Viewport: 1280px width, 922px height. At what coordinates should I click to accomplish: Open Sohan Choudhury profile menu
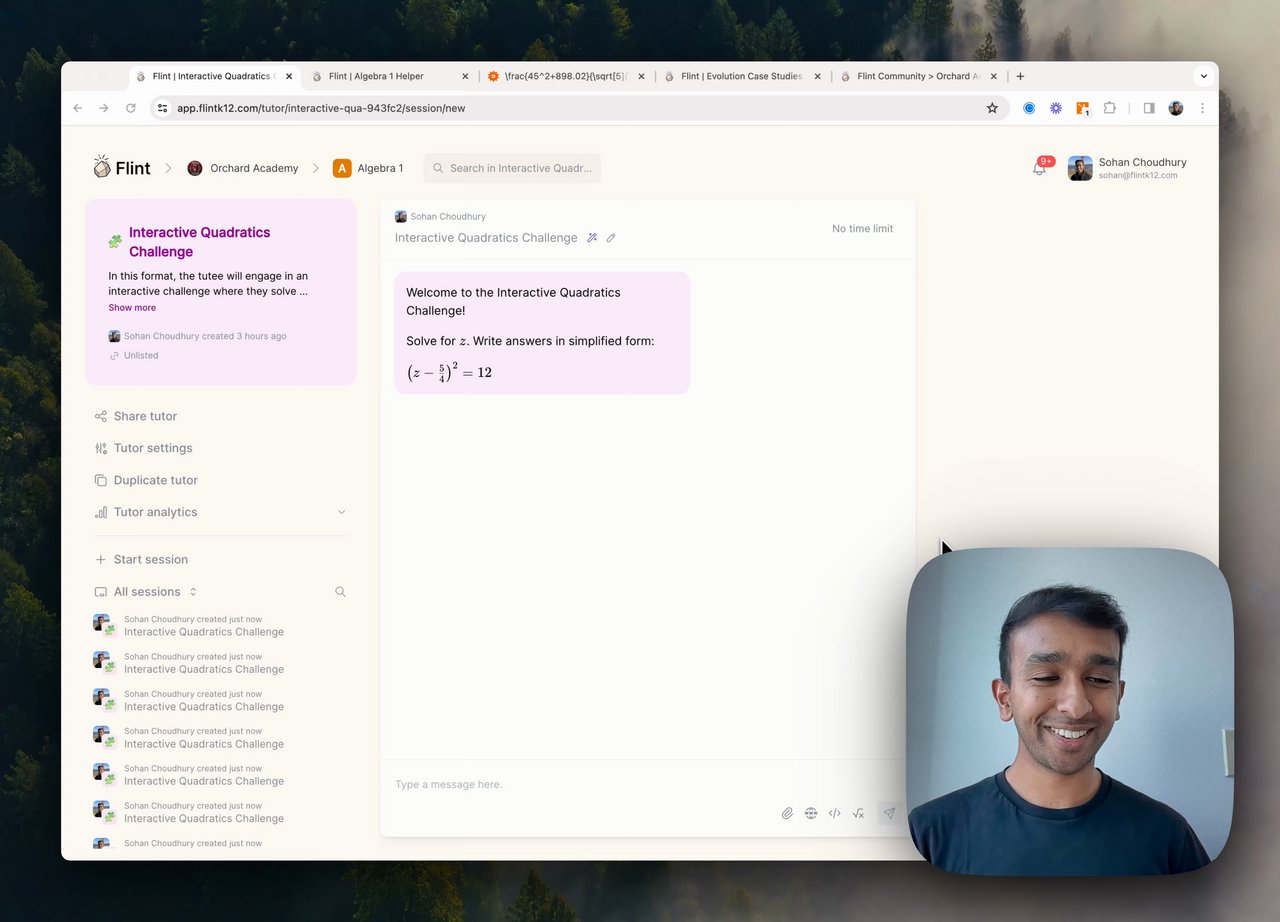1127,168
